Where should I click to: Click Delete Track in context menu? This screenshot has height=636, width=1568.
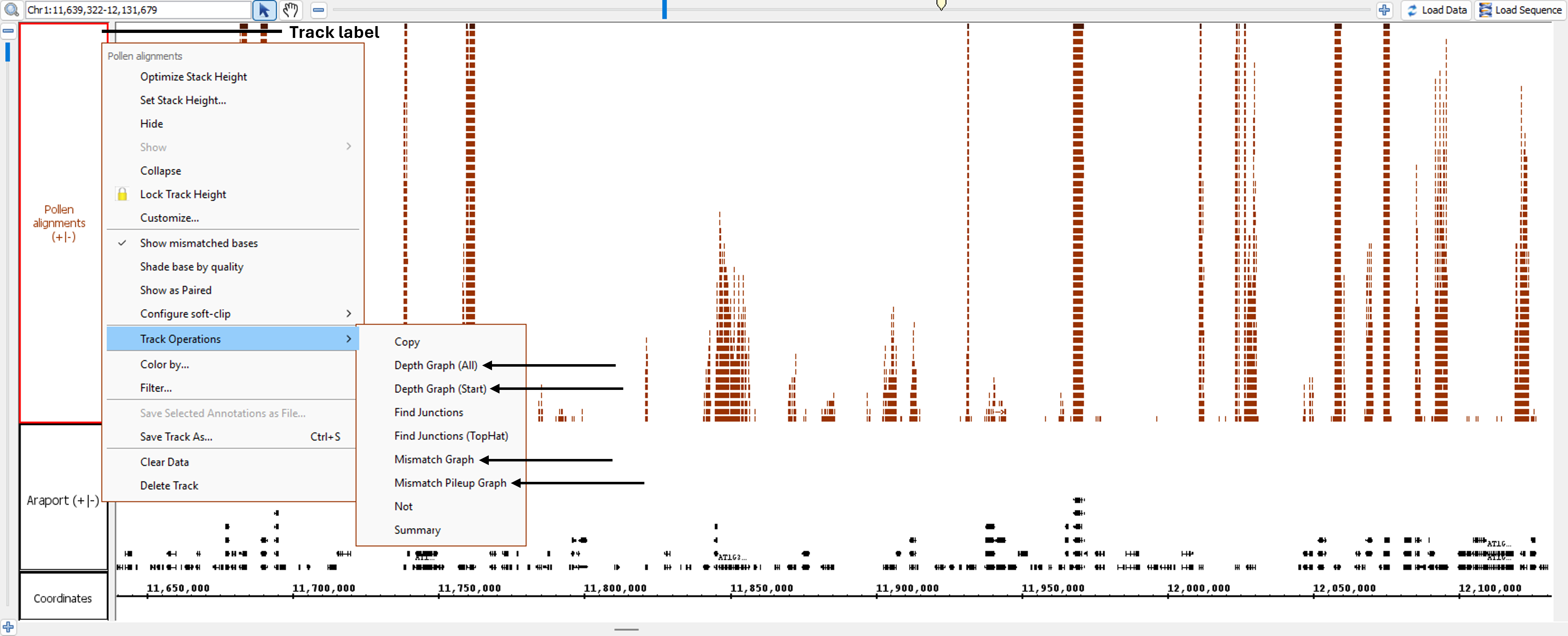169,486
